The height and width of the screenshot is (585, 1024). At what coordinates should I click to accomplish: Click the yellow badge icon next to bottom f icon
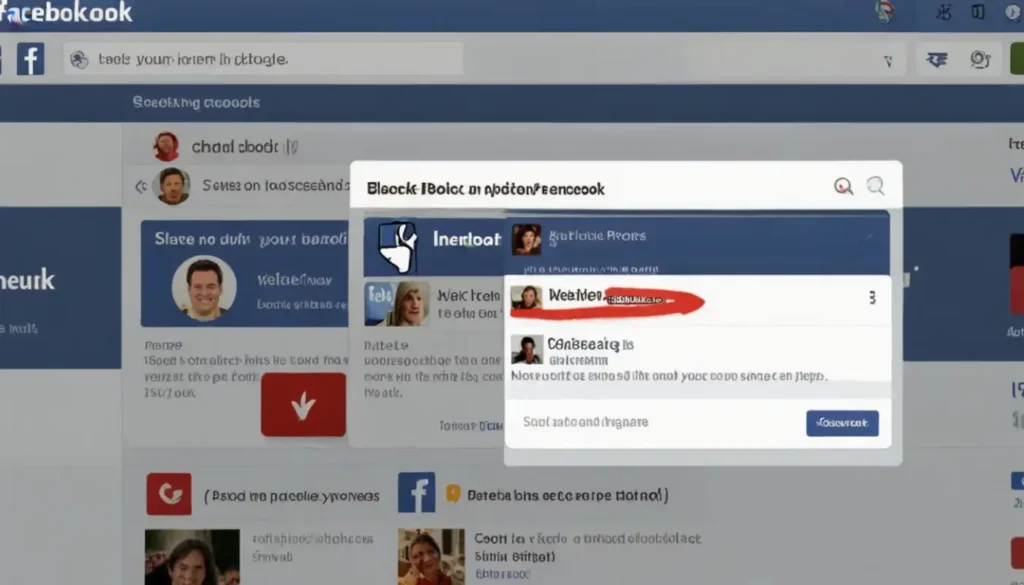(x=453, y=494)
